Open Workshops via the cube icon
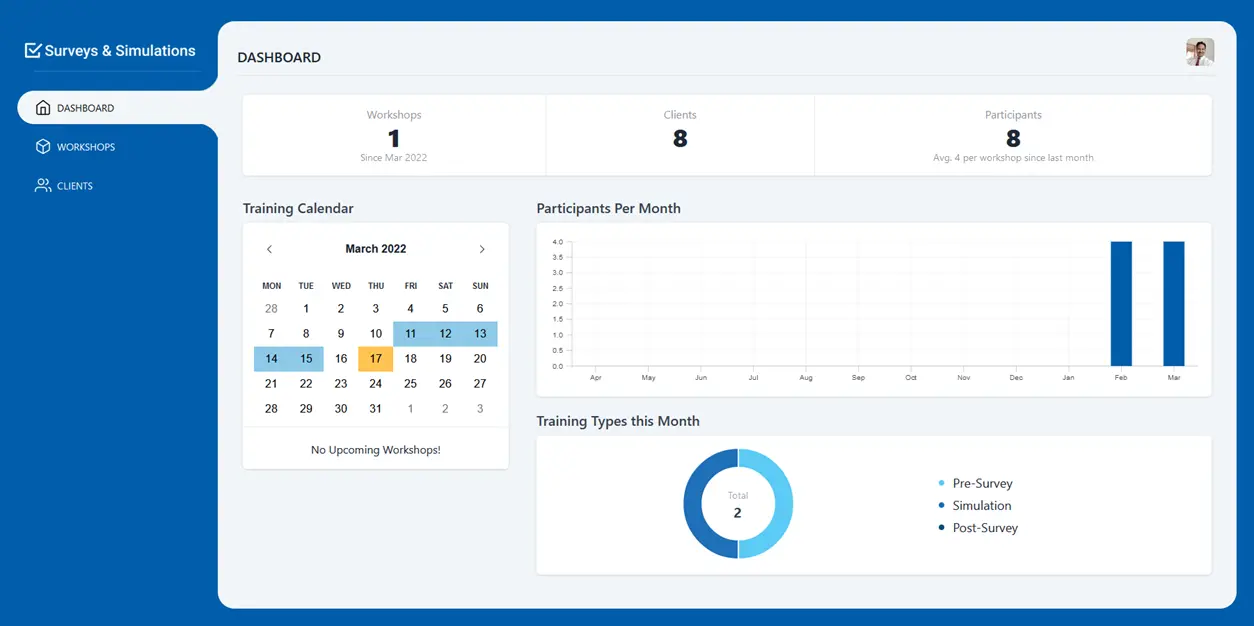Screen dimensions: 1254x626 pyautogui.click(x=44, y=146)
